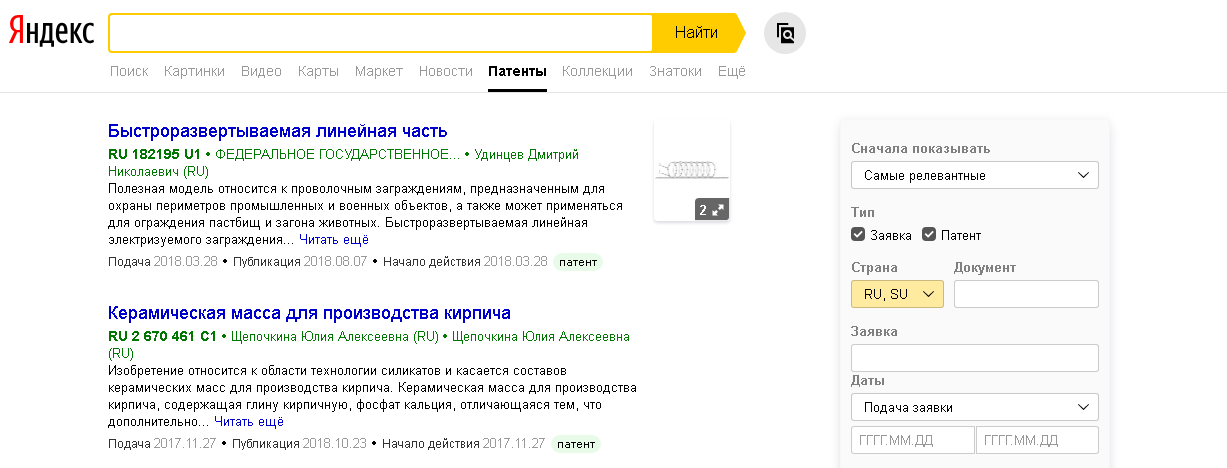Switch to the Новости tab
Viewport: 1227px width, 468px height.
click(x=445, y=72)
